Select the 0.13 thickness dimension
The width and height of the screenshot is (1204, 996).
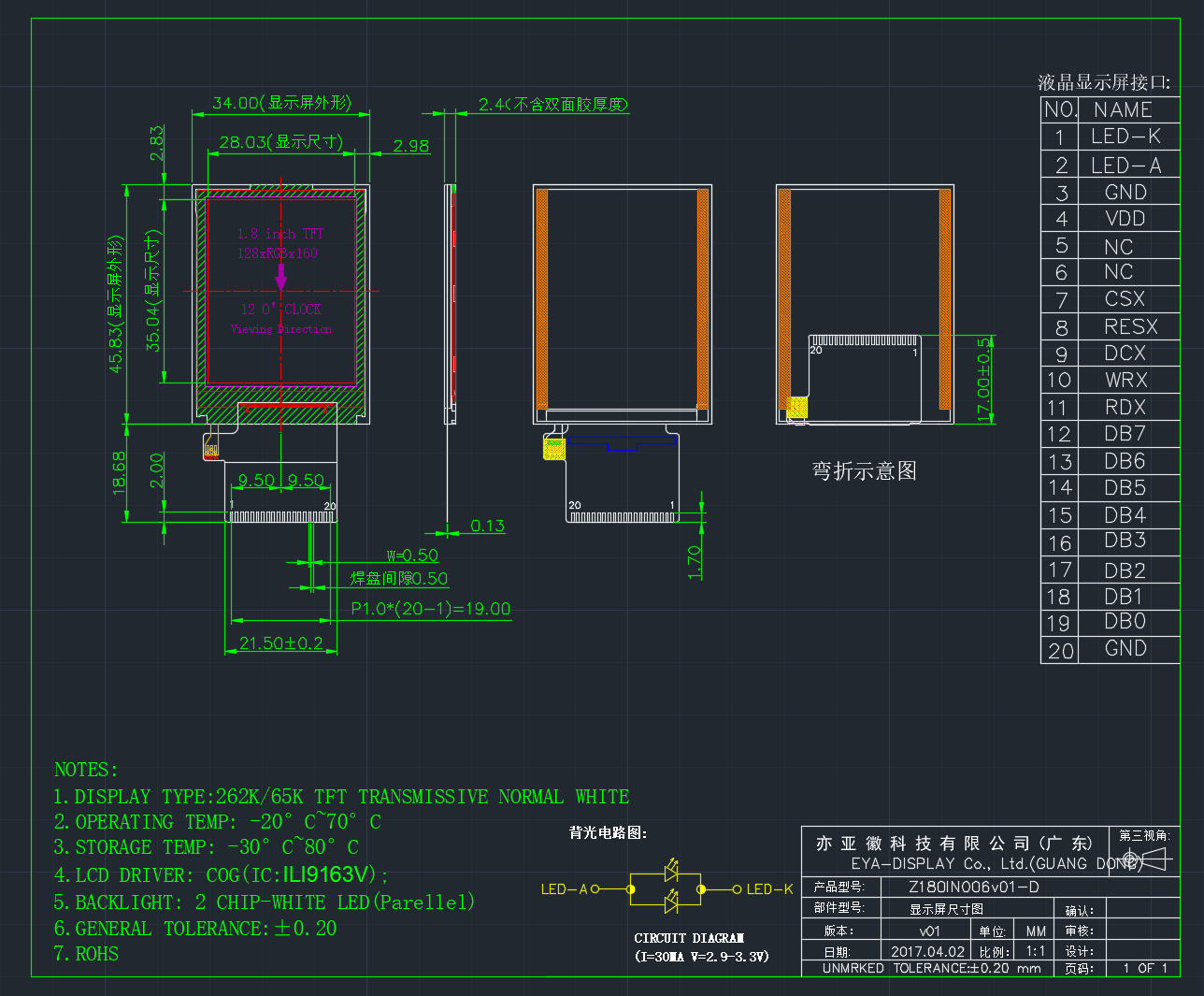[487, 527]
